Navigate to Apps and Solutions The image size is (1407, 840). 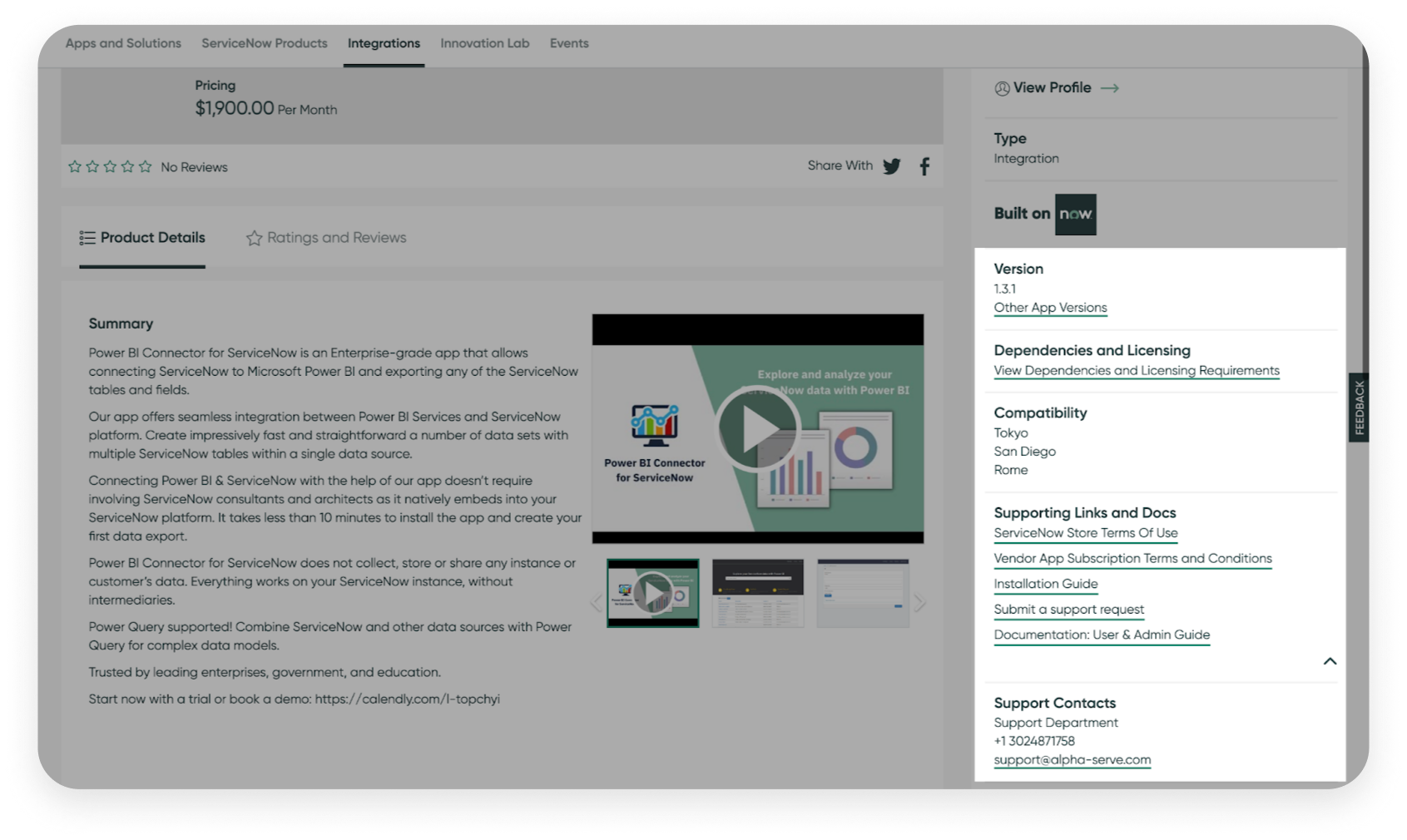[122, 43]
